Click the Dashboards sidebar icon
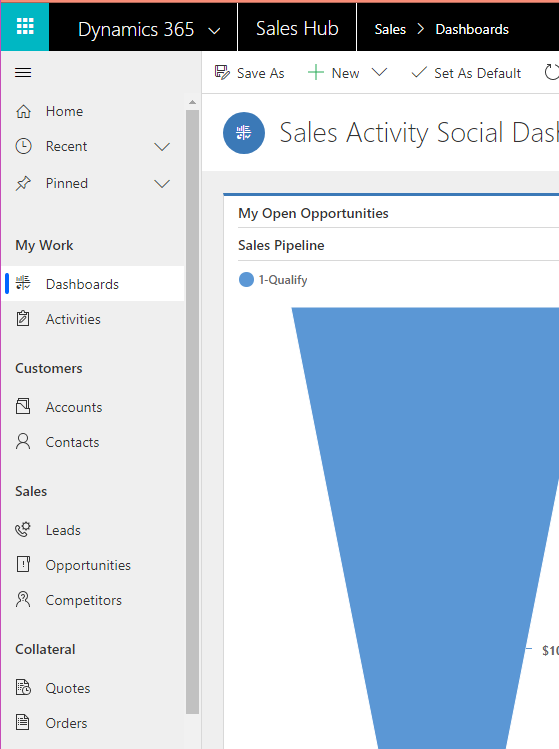 23,283
